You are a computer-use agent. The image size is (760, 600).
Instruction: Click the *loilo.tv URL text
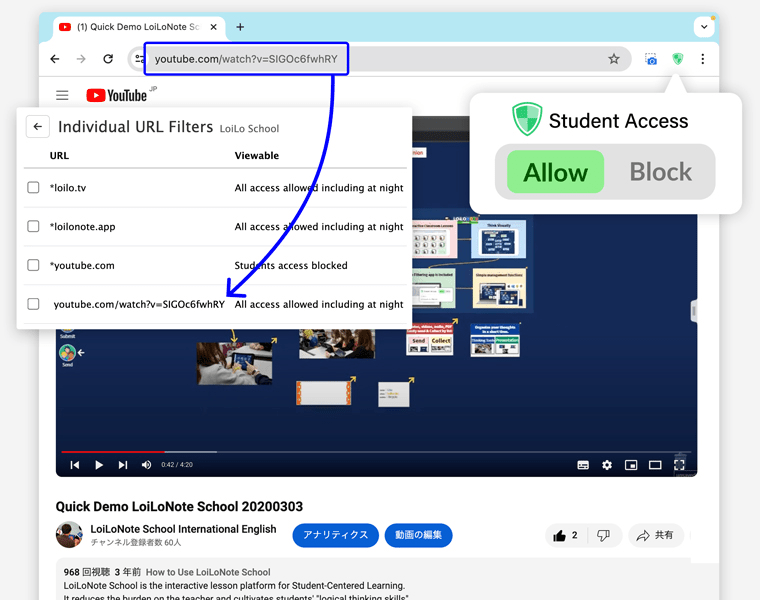[68, 188]
